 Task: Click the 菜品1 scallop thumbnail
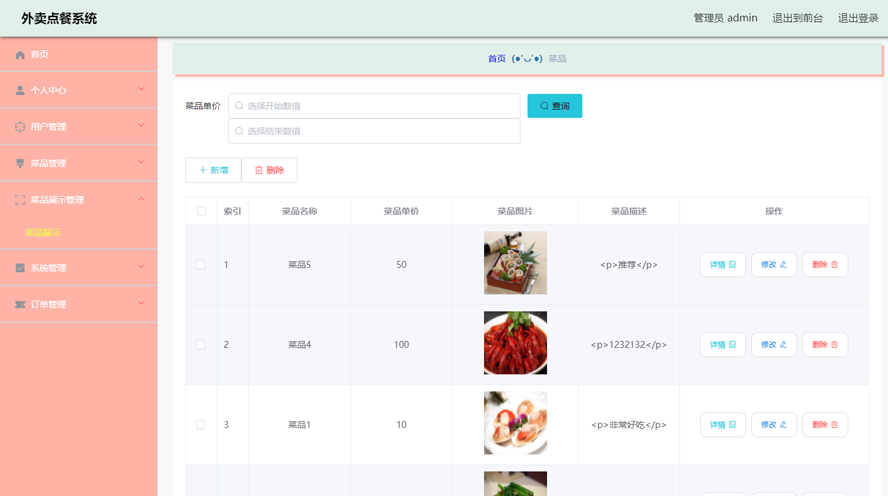(515, 423)
